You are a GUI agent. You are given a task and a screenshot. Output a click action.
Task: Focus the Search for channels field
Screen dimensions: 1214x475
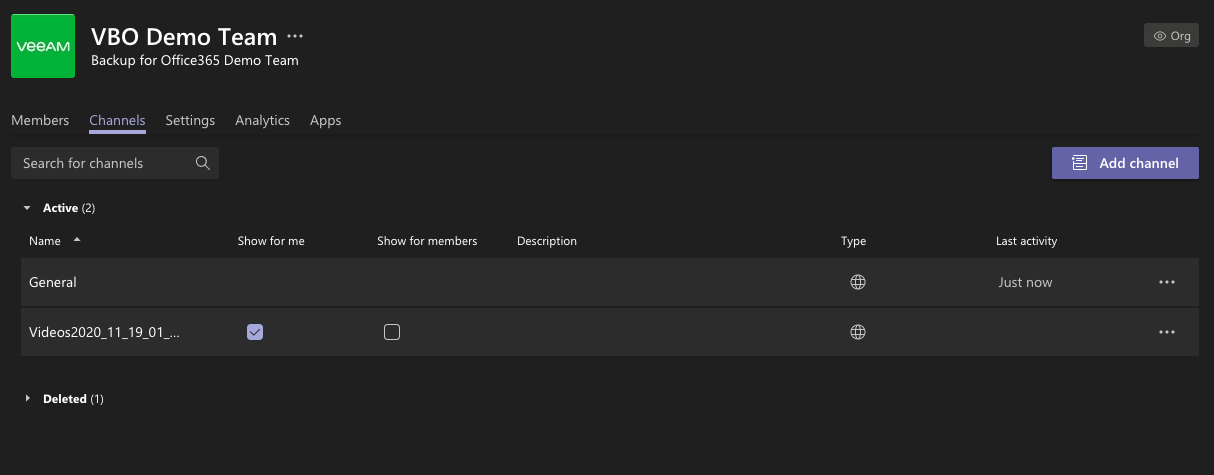[x=115, y=163]
